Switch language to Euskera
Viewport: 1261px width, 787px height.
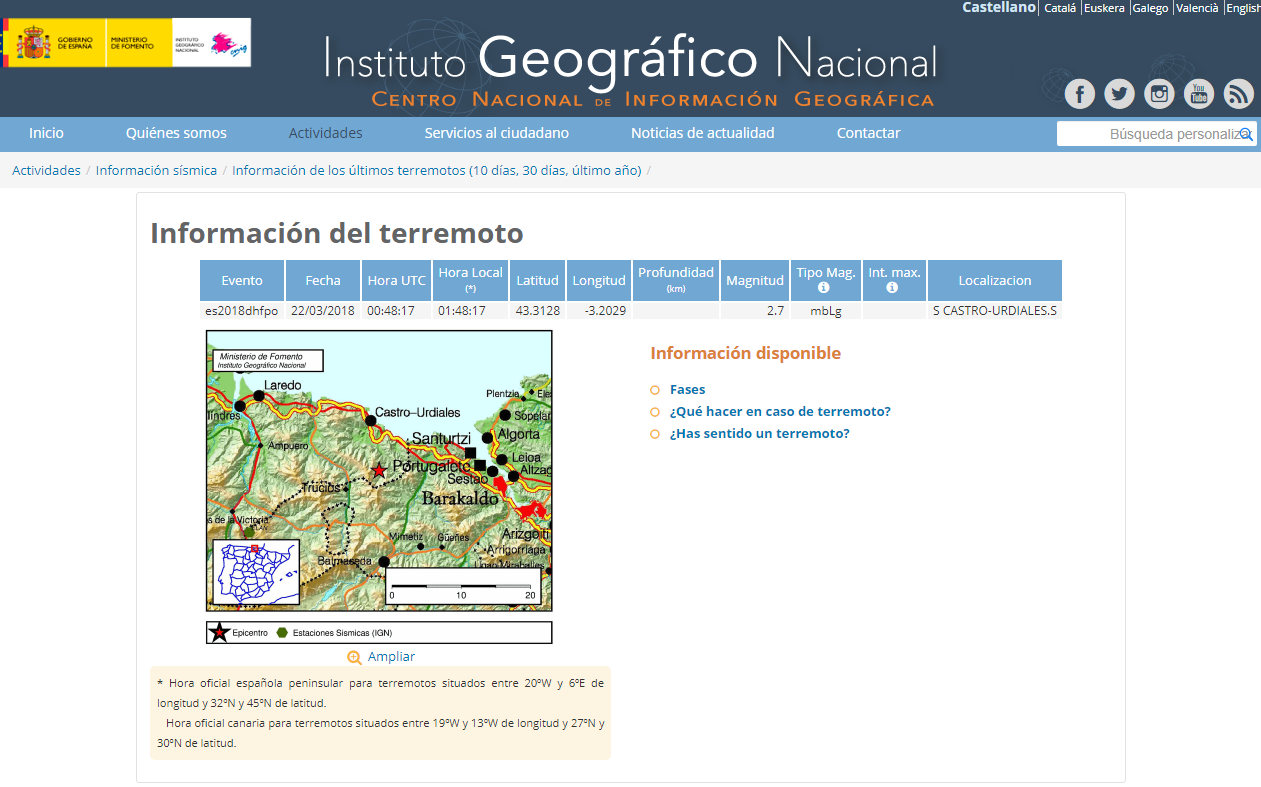point(1105,8)
